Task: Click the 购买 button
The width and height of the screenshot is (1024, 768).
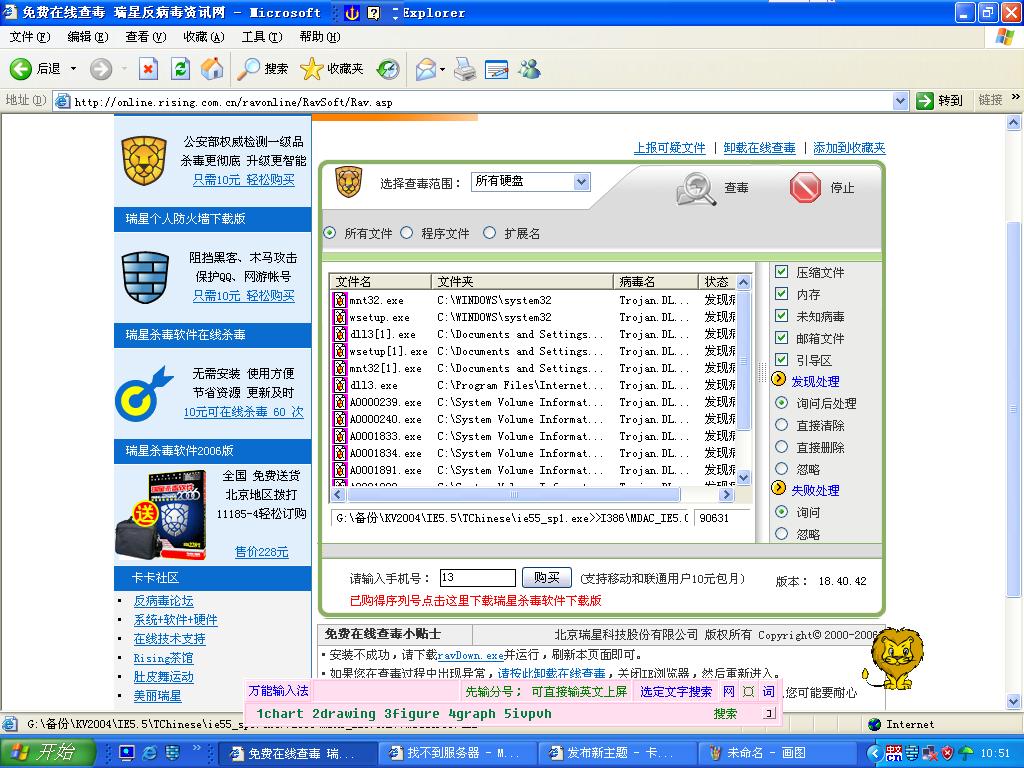Action: pos(547,577)
